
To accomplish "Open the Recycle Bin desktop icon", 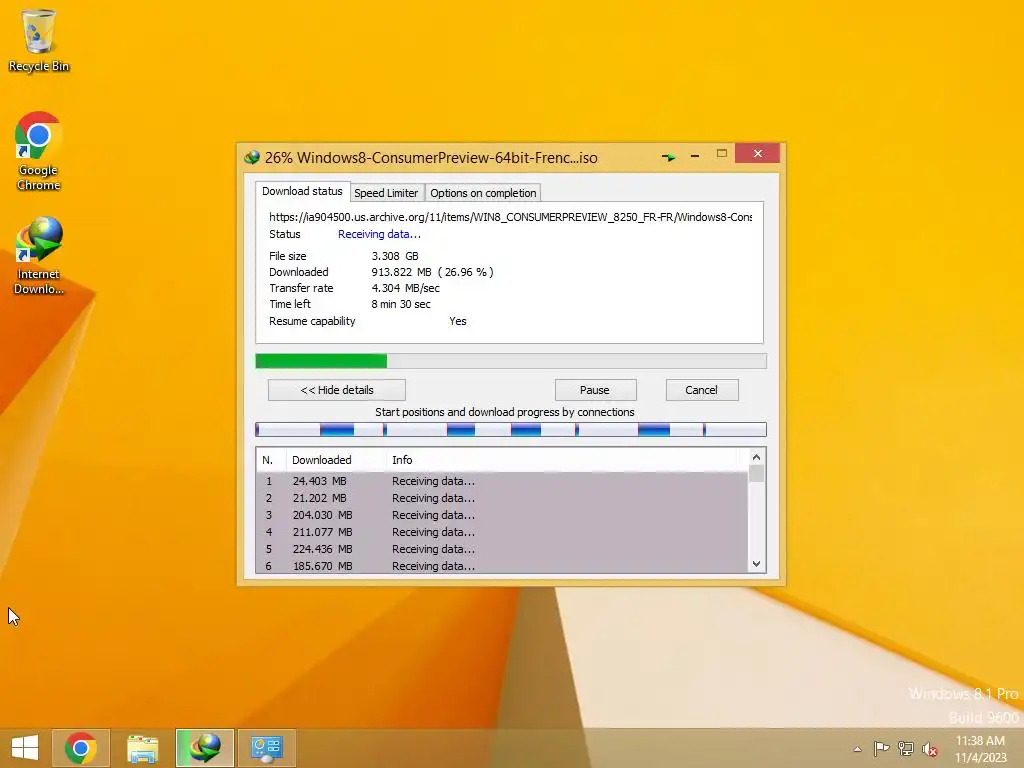I will (39, 40).
